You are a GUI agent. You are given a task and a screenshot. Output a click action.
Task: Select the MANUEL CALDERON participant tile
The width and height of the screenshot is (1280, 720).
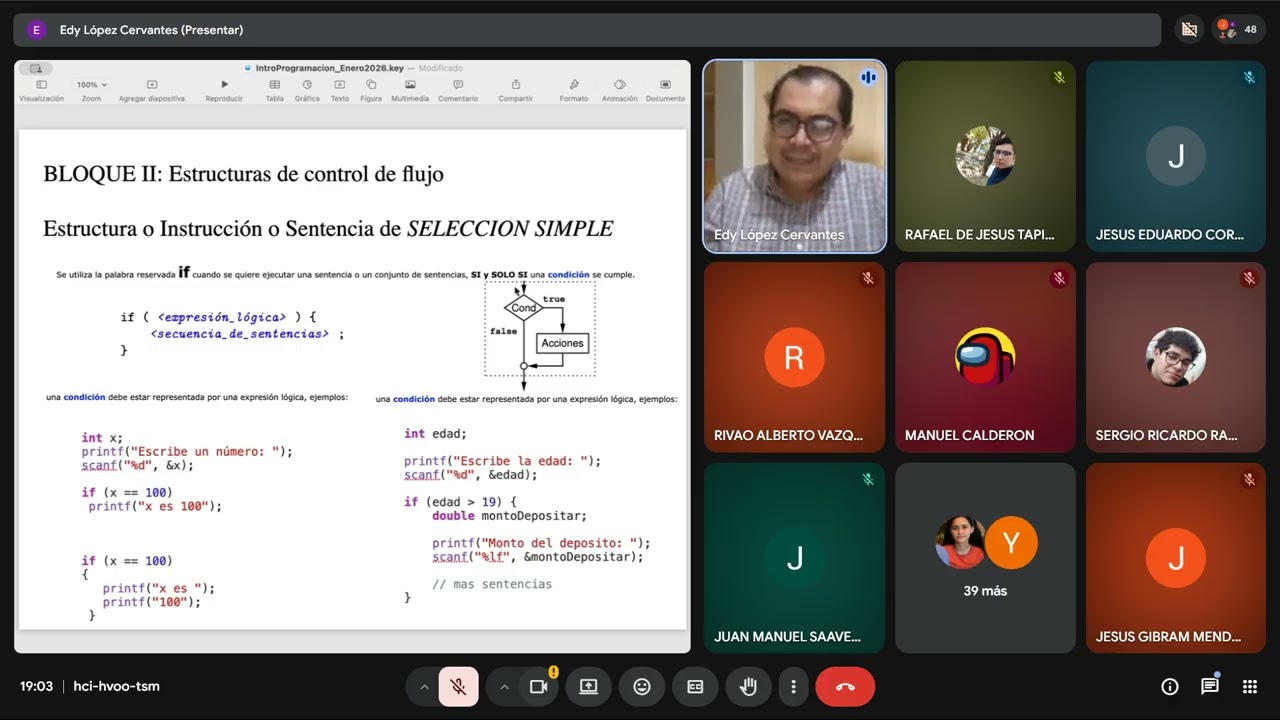pyautogui.click(x=985, y=357)
